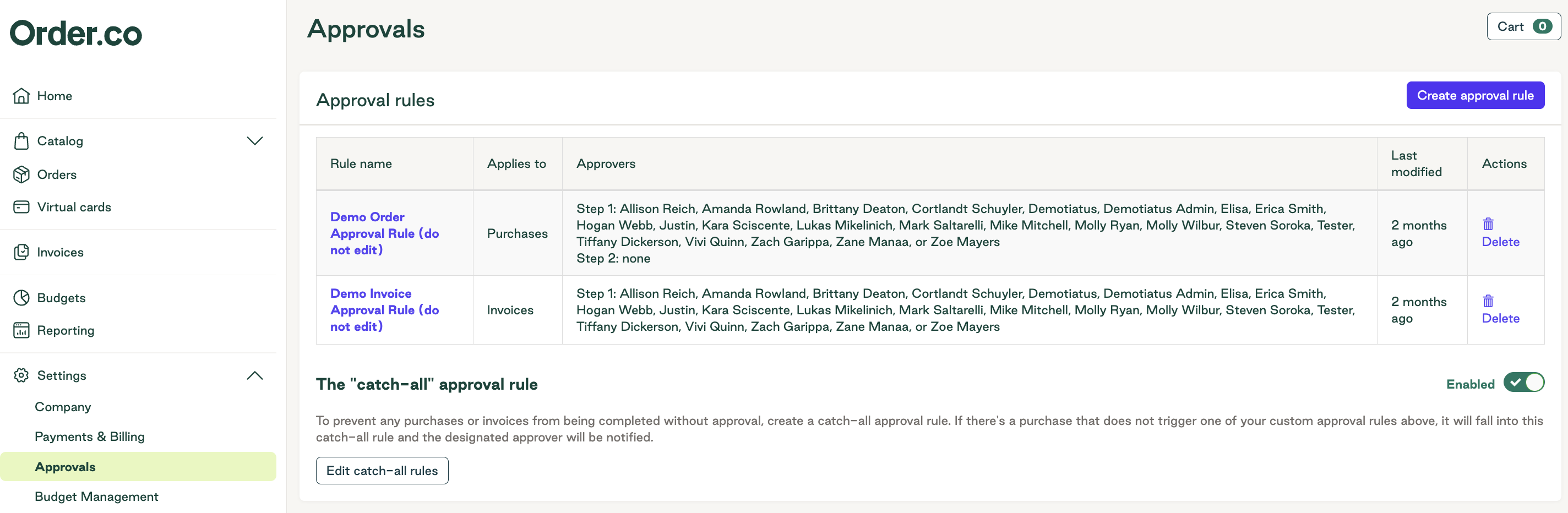The width and height of the screenshot is (1568, 513).
Task: Click the Purchases cell
Action: coord(517,233)
